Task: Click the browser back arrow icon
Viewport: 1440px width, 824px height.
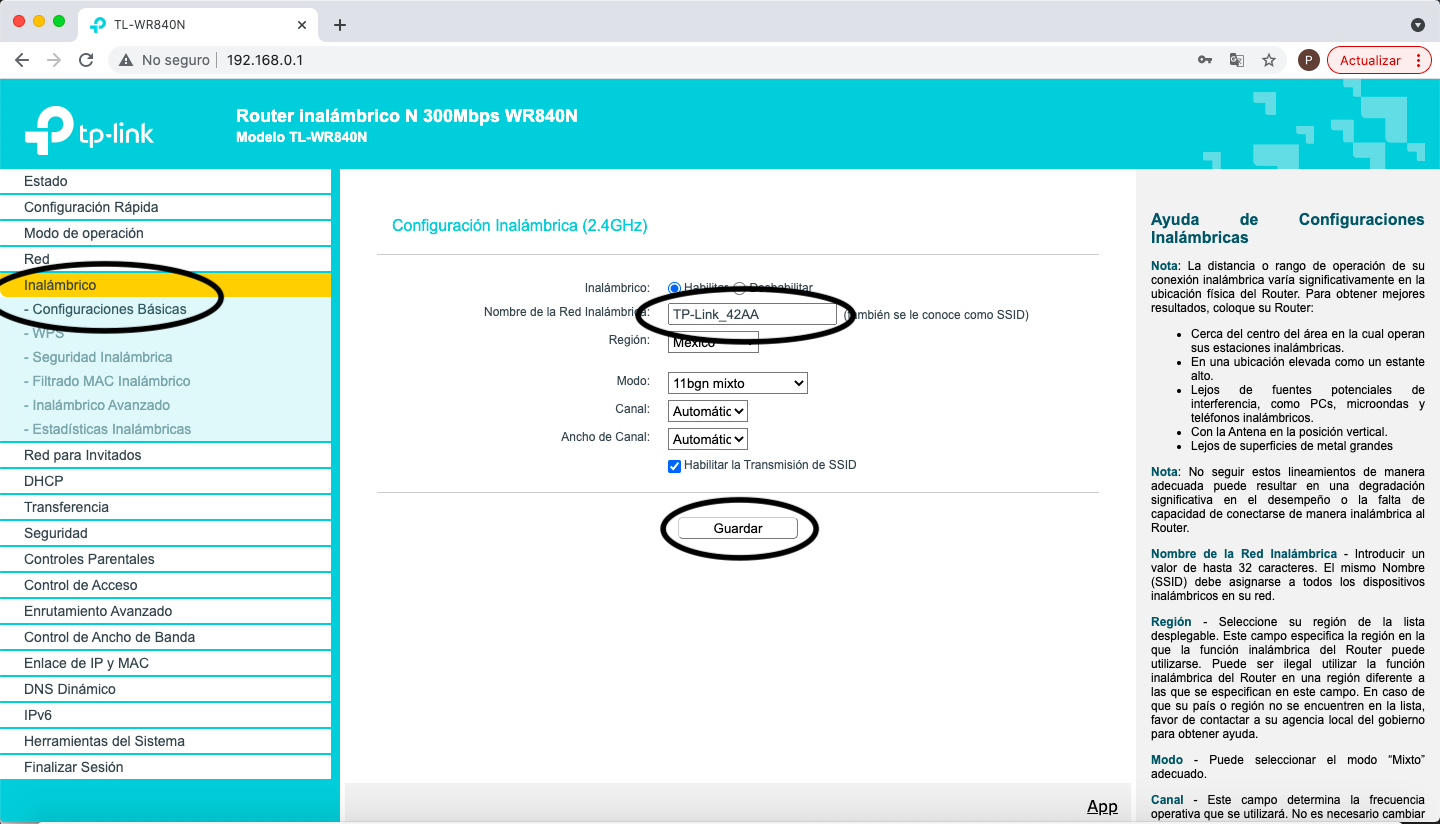Action: point(22,60)
